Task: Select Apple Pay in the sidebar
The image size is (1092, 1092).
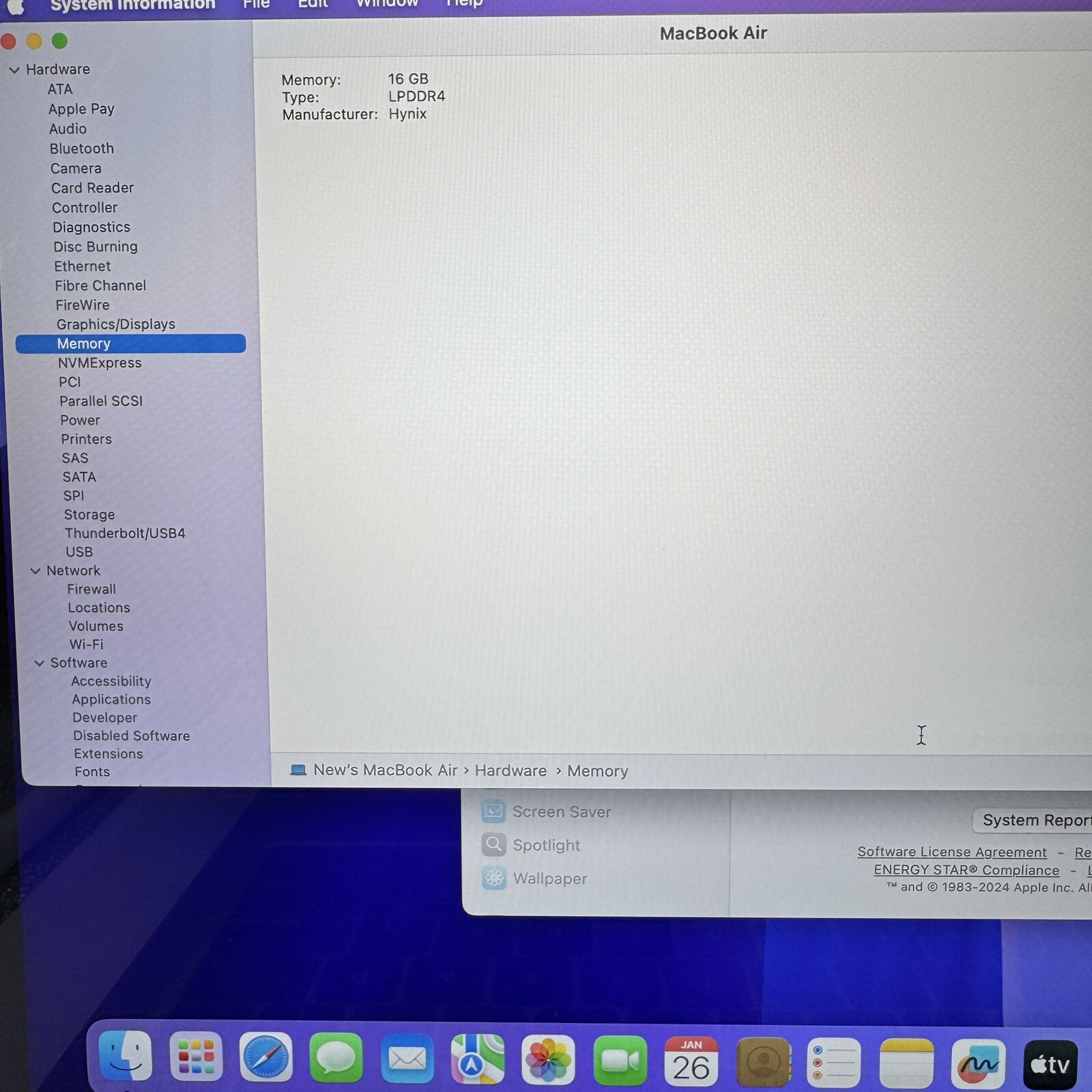Action: [x=81, y=109]
